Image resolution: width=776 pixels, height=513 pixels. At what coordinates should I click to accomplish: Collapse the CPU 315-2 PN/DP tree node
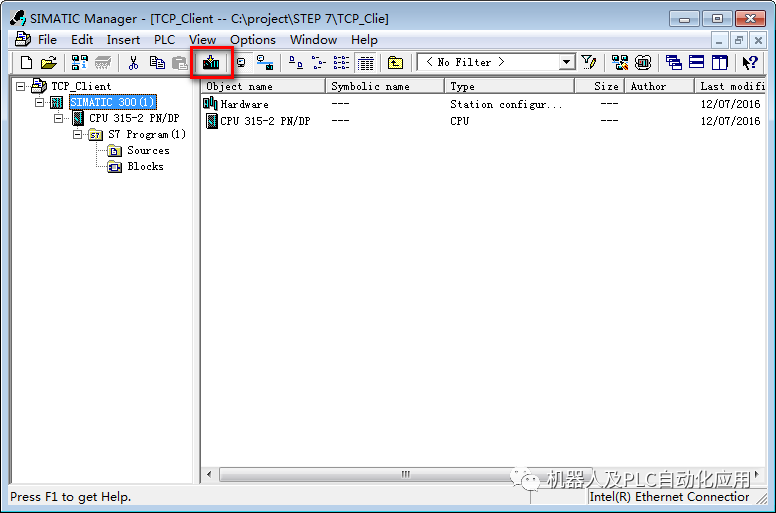tap(59, 118)
